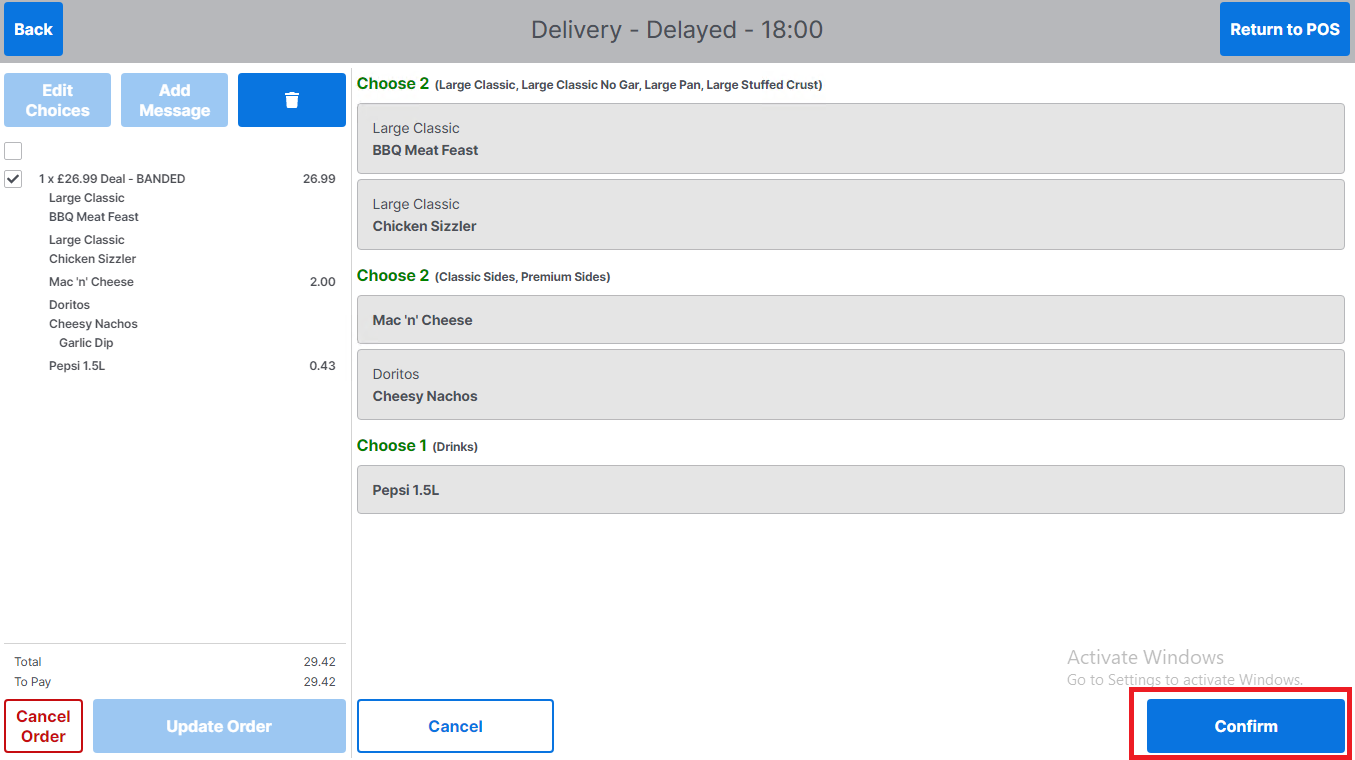Confirm the deal choices
The width and height of the screenshot is (1355, 760).
1245,726
